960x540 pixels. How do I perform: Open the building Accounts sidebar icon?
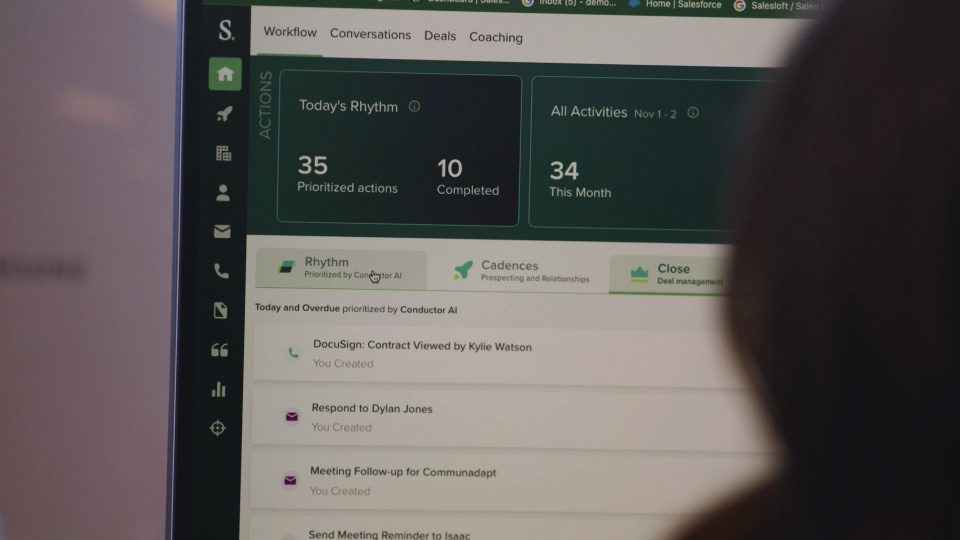point(223,153)
